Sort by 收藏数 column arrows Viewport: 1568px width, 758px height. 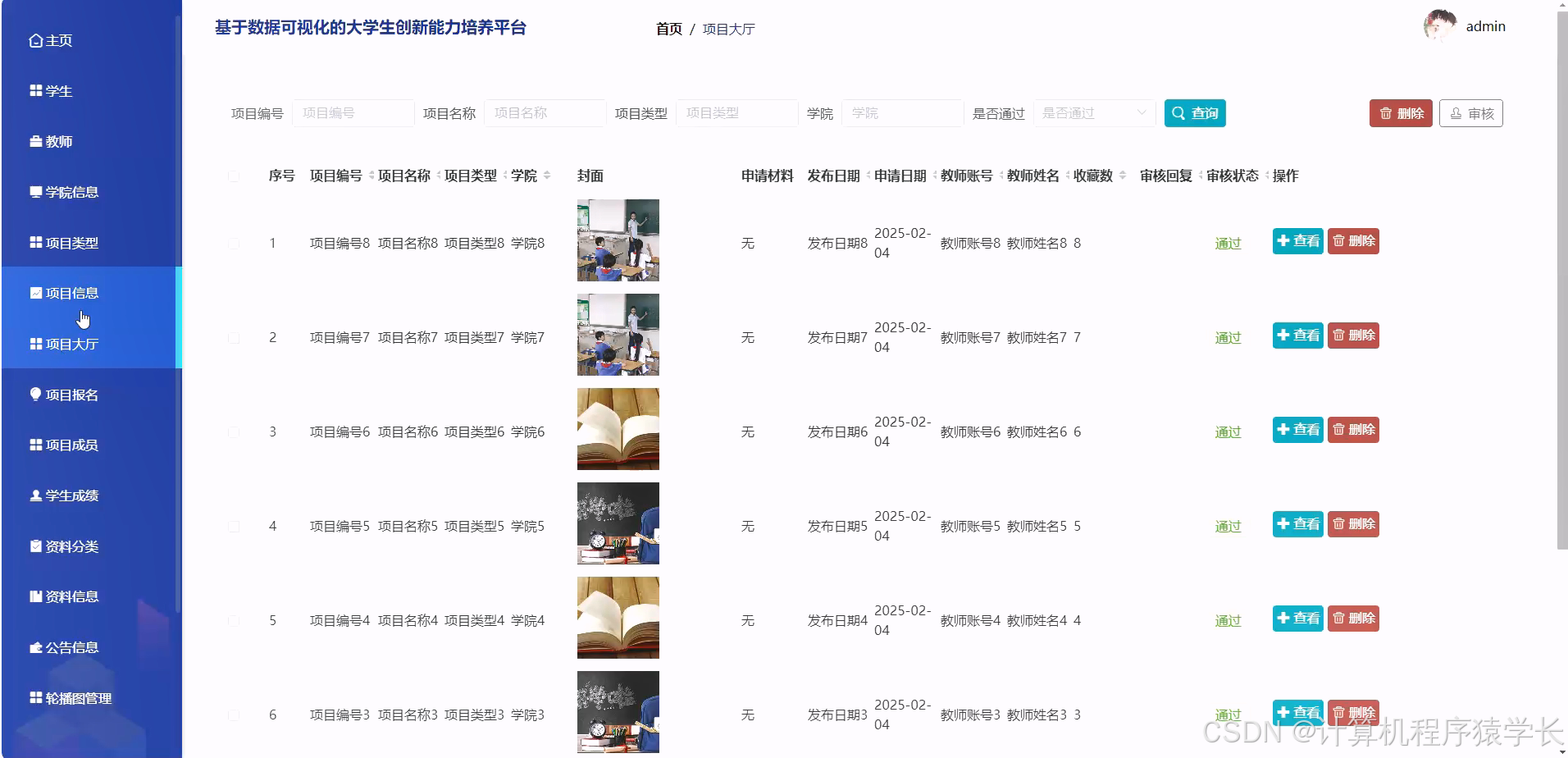[1123, 175]
